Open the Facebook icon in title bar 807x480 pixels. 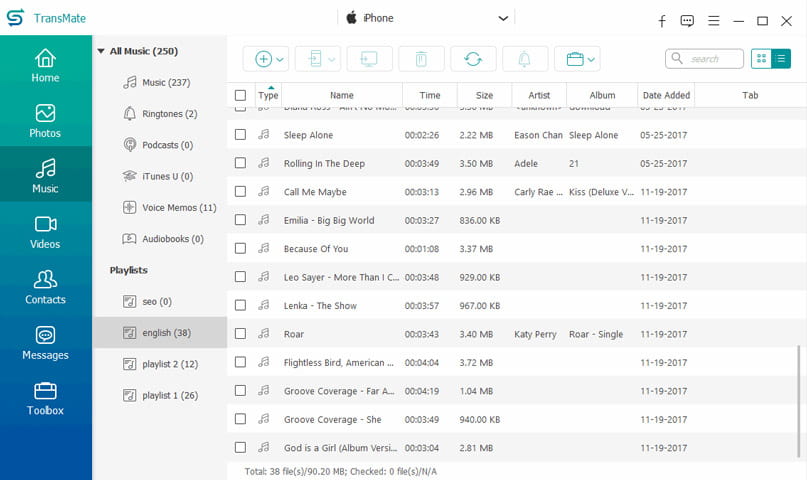661,21
